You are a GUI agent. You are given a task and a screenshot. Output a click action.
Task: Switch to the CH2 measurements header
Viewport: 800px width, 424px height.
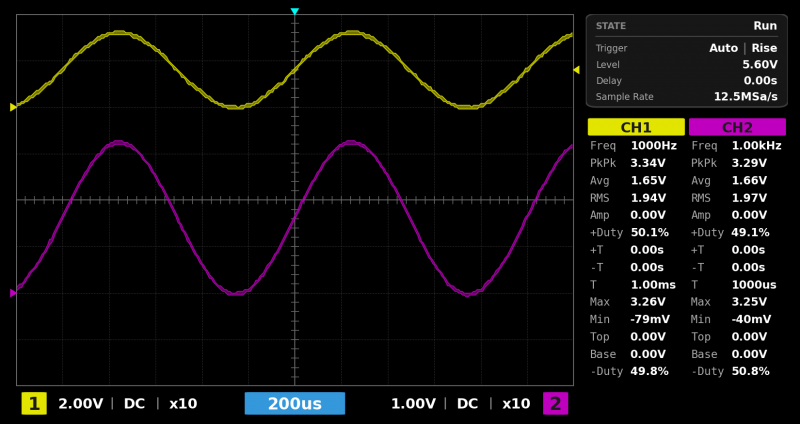coord(737,127)
